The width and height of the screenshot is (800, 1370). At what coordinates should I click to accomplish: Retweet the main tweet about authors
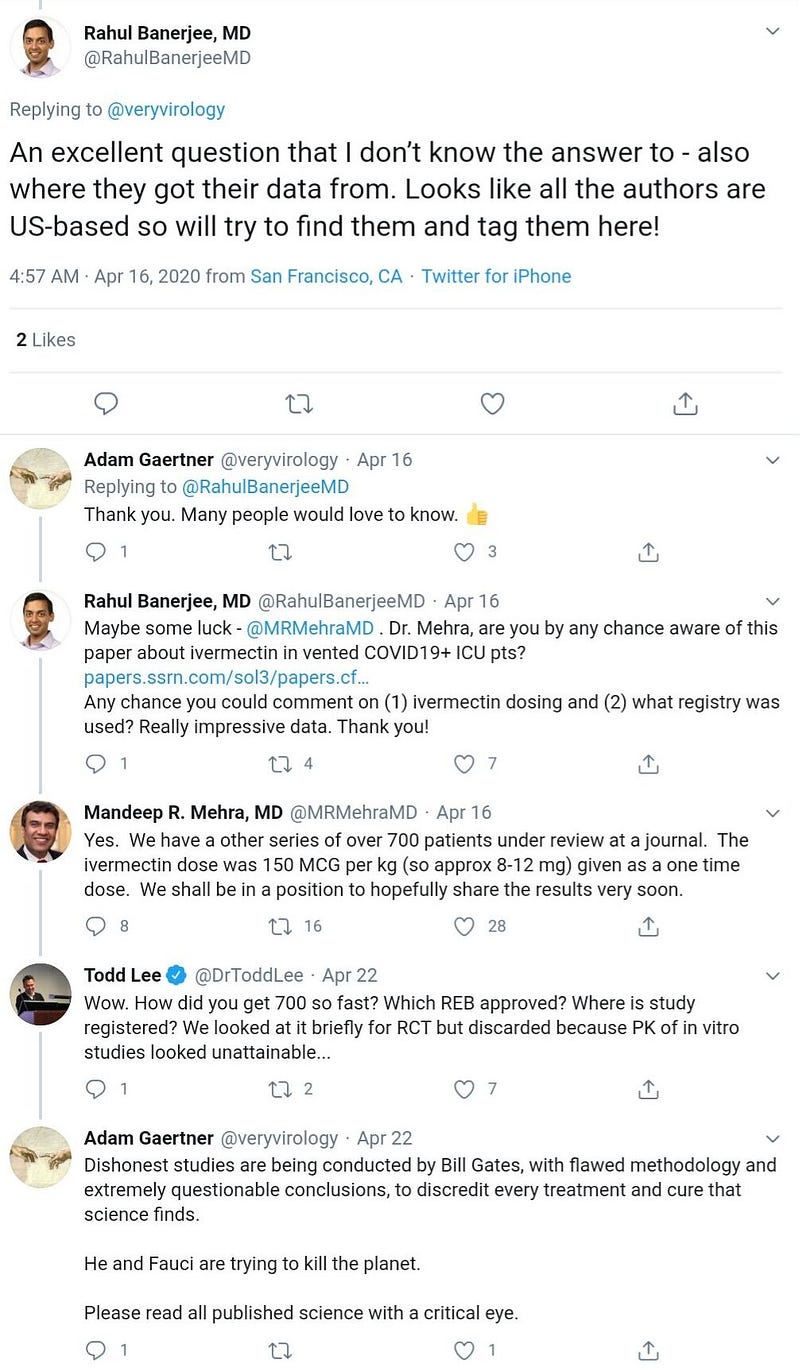tap(298, 403)
